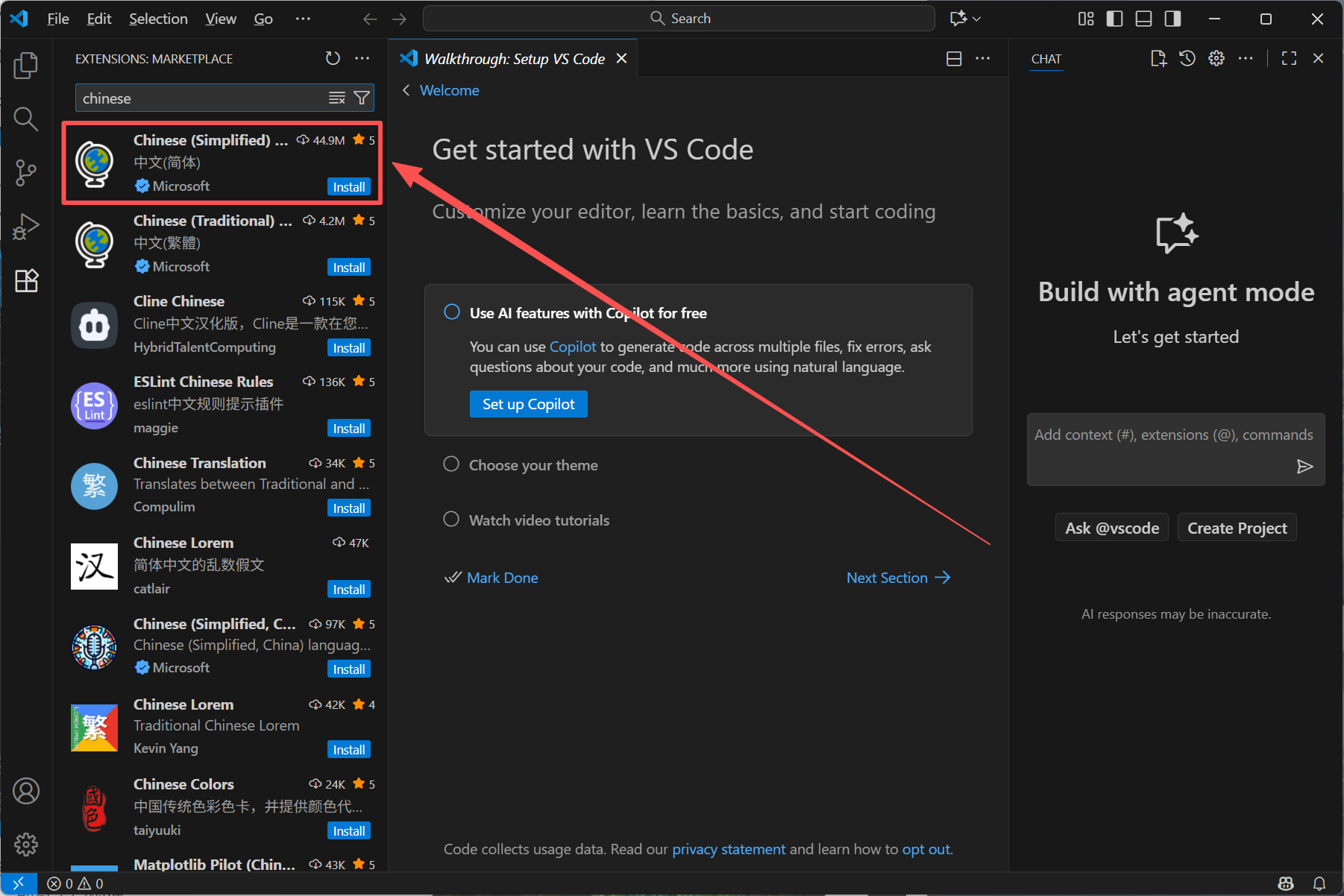The width and height of the screenshot is (1344, 896).
Task: Open the Edit menu
Action: [99, 19]
